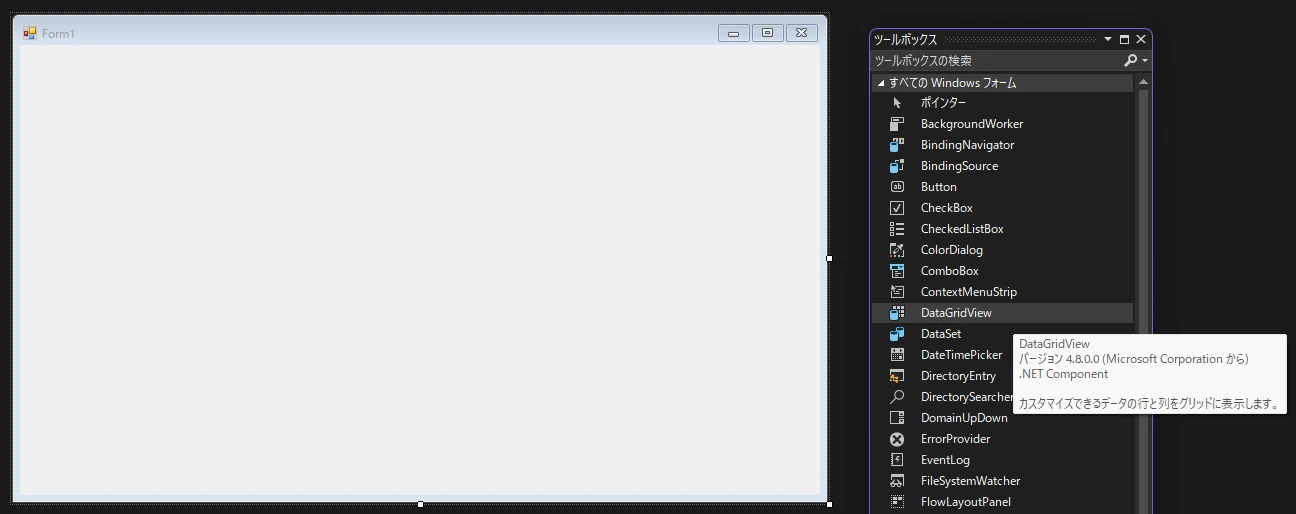The image size is (1296, 514).
Task: Pick the DirectoryEntry component icon
Action: click(897, 376)
